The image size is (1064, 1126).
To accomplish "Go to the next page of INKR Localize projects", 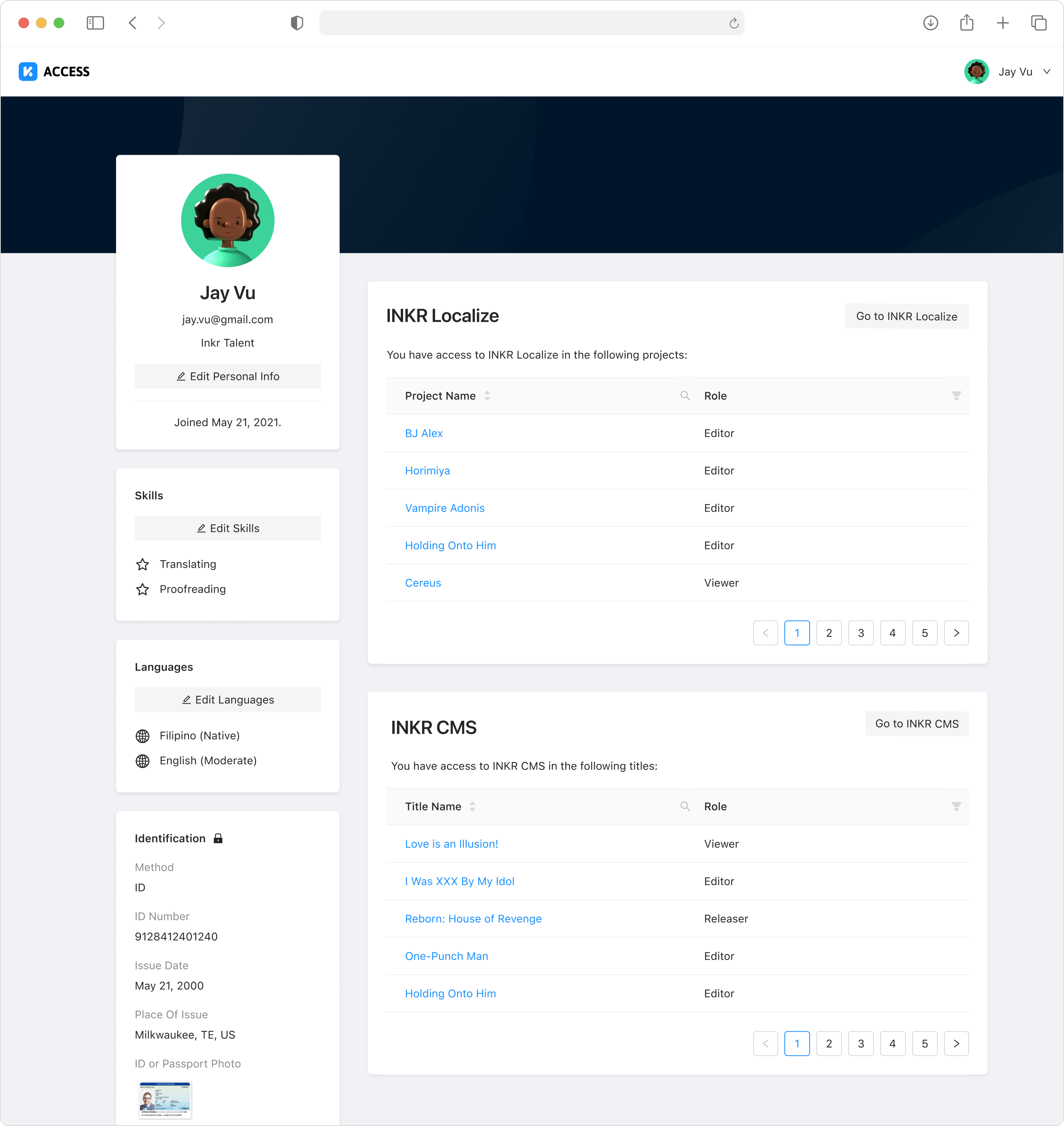I will point(956,632).
